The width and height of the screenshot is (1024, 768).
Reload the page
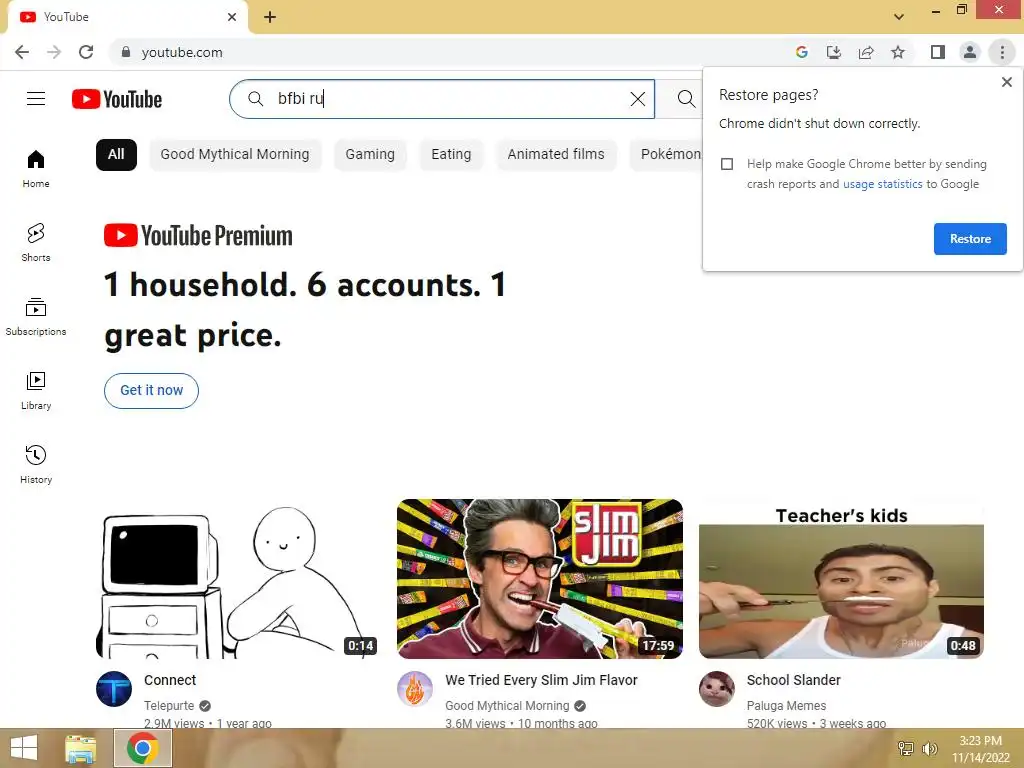(86, 52)
